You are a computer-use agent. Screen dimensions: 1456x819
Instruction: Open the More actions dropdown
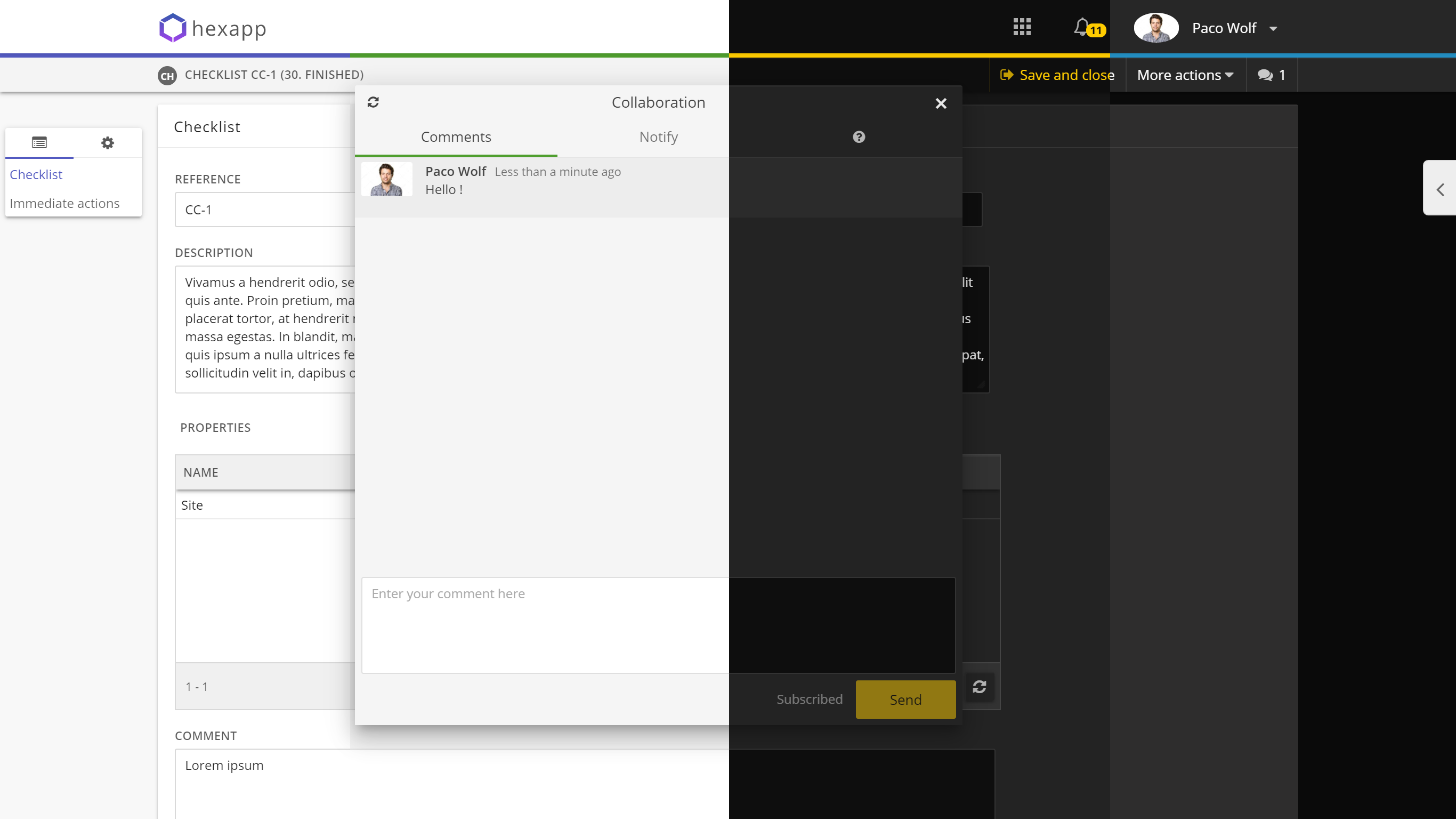pyautogui.click(x=1185, y=75)
